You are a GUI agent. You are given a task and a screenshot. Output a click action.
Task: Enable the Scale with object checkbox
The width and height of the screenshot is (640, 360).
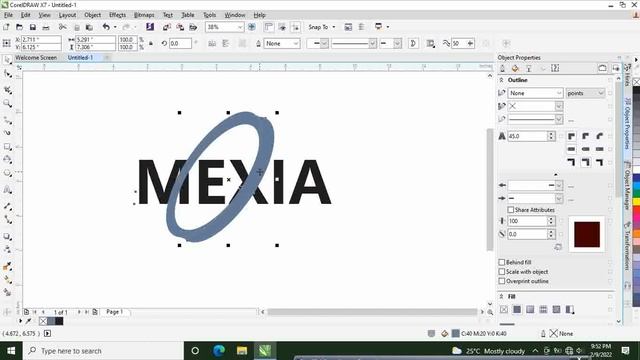pyautogui.click(x=502, y=272)
